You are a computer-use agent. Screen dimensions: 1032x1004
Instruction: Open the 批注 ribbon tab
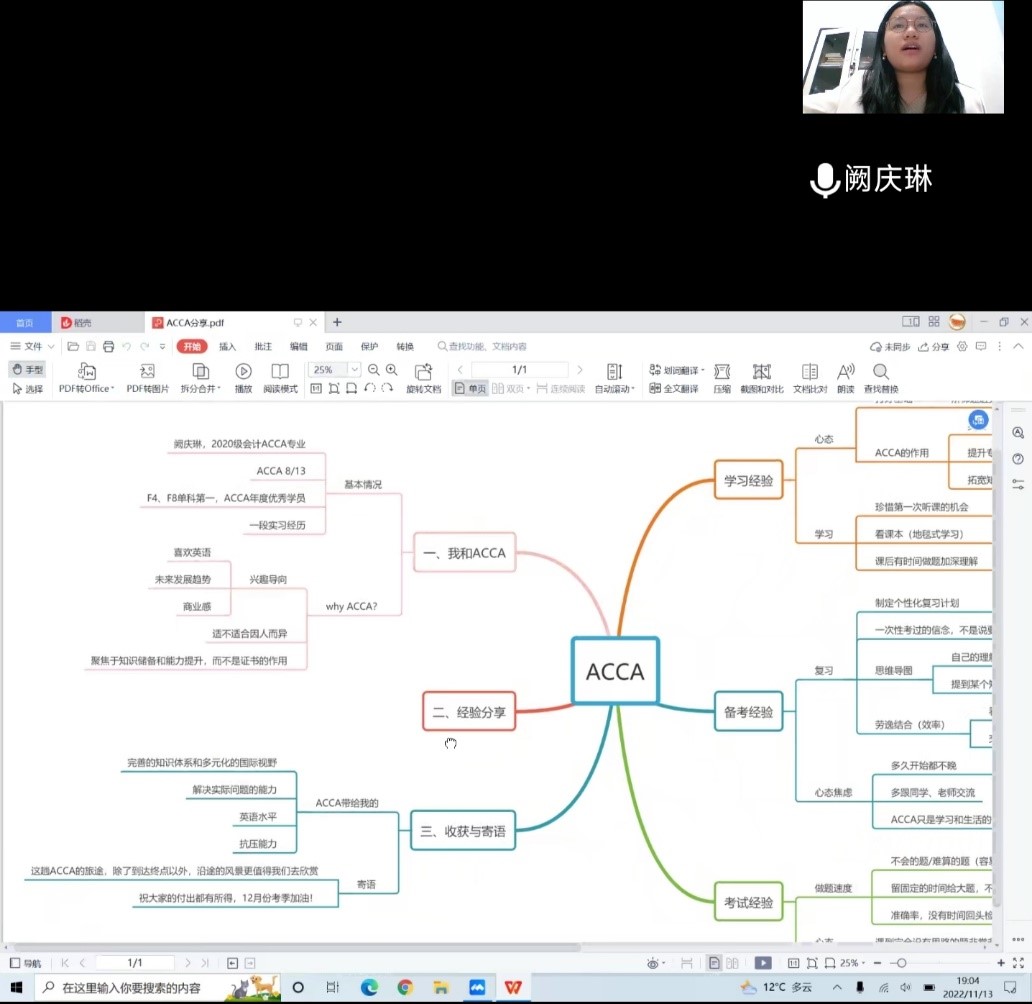(x=263, y=346)
